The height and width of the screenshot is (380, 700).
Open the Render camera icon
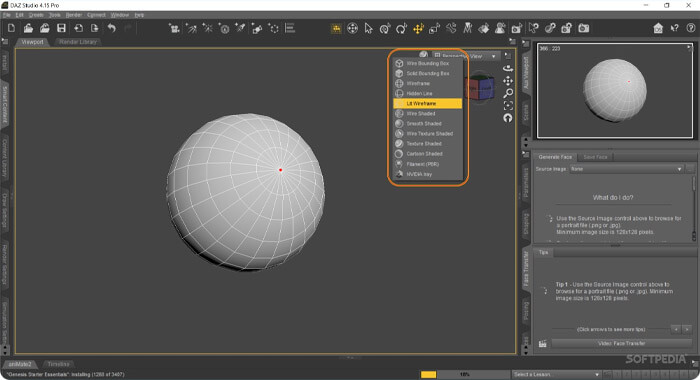[583, 29]
